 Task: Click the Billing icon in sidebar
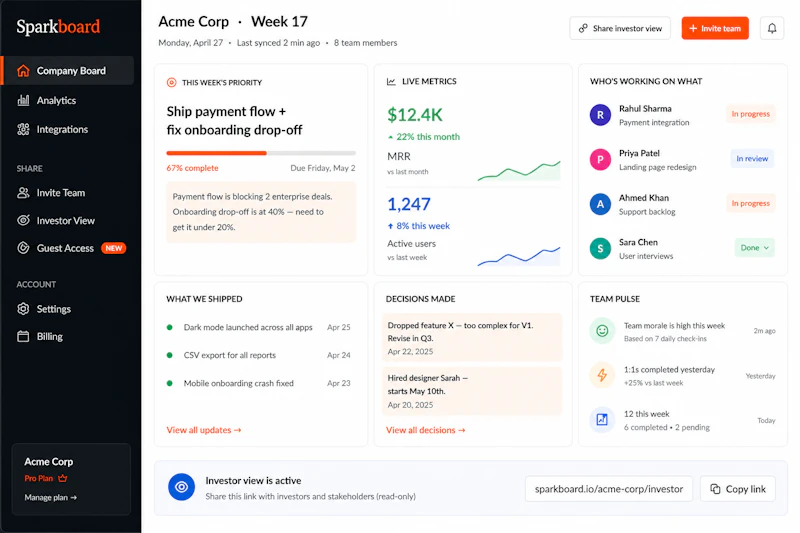coord(23,337)
